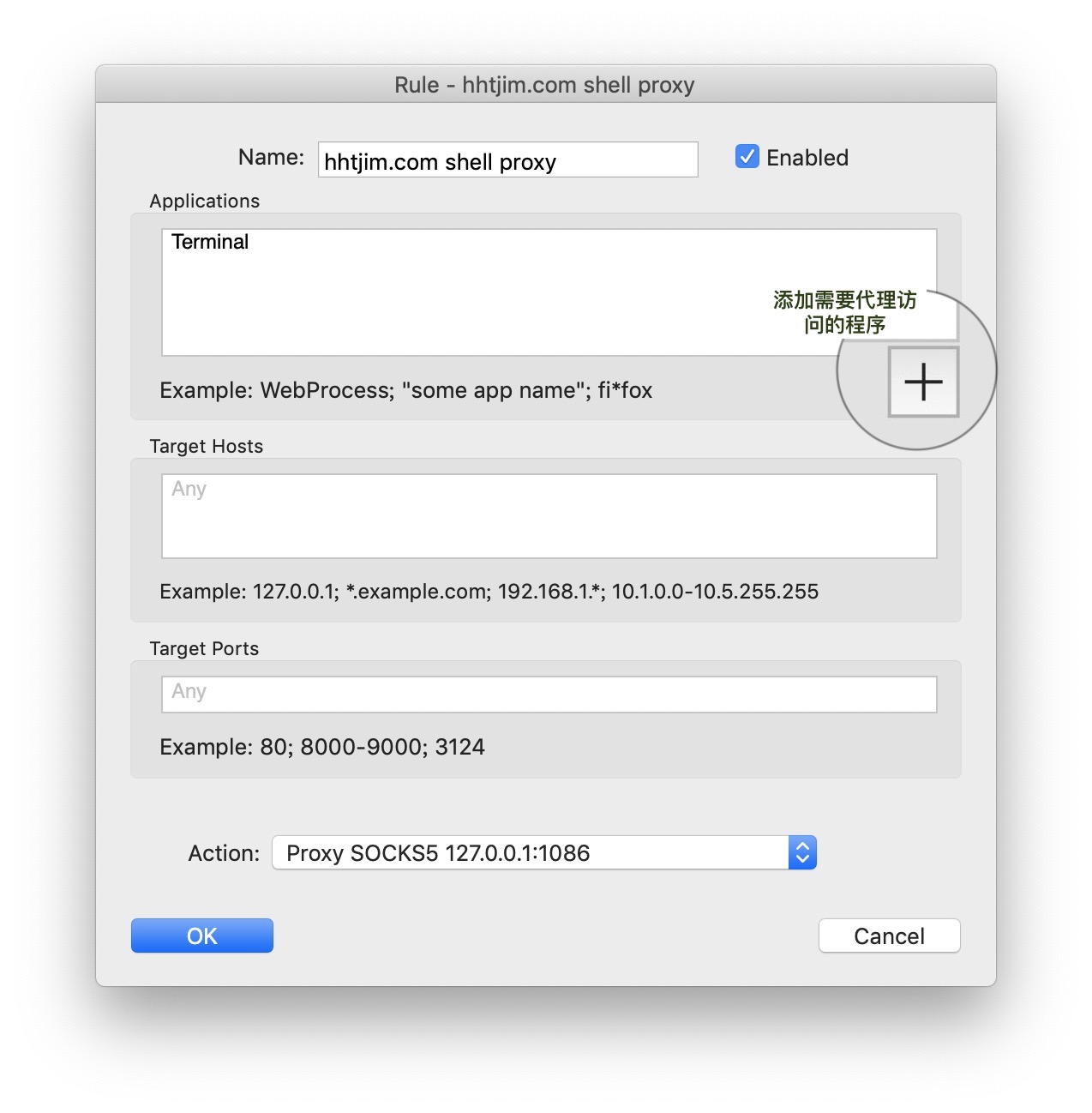Screen dimensions: 1092x1113
Task: Open the Action dropdown showing Proxy SOCKS5
Action: (531, 852)
